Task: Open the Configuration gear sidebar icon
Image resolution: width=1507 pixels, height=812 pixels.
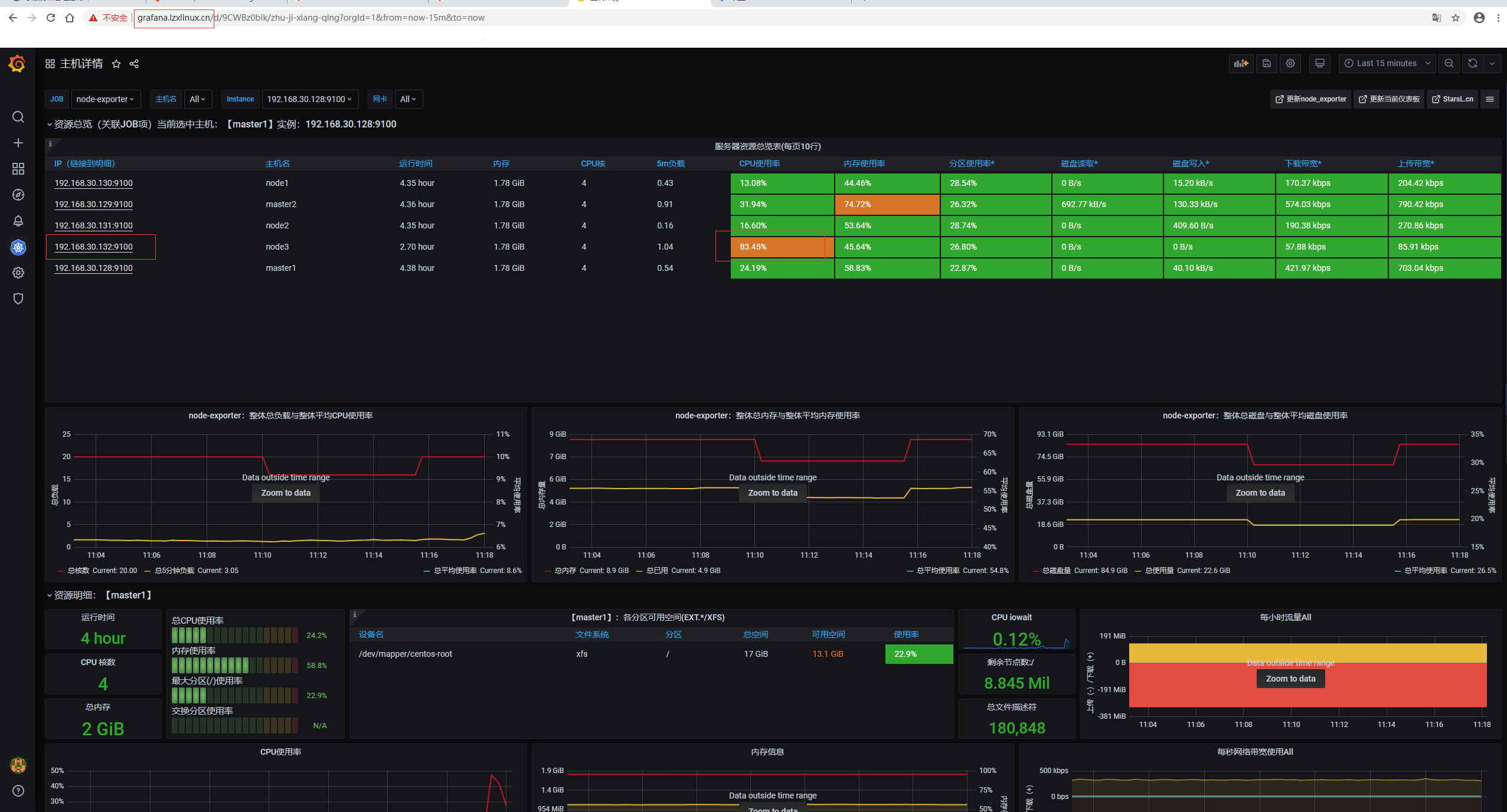Action: (18, 273)
